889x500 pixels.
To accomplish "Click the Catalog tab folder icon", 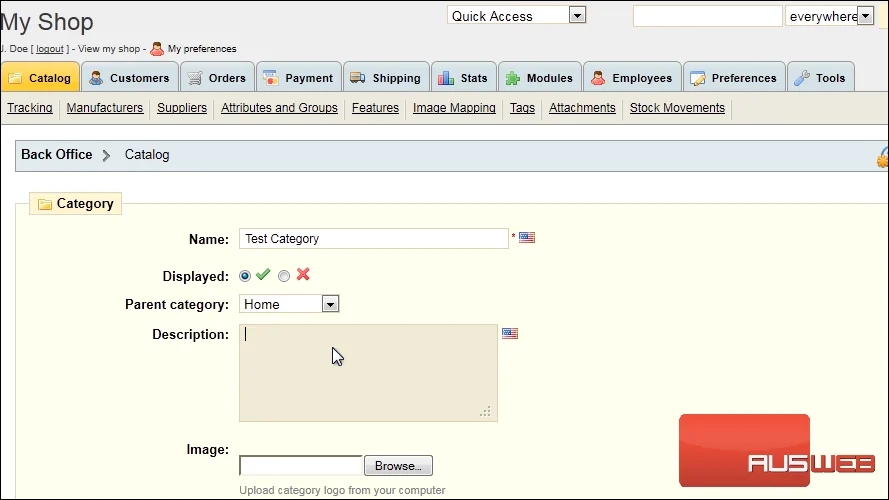I will [x=16, y=78].
